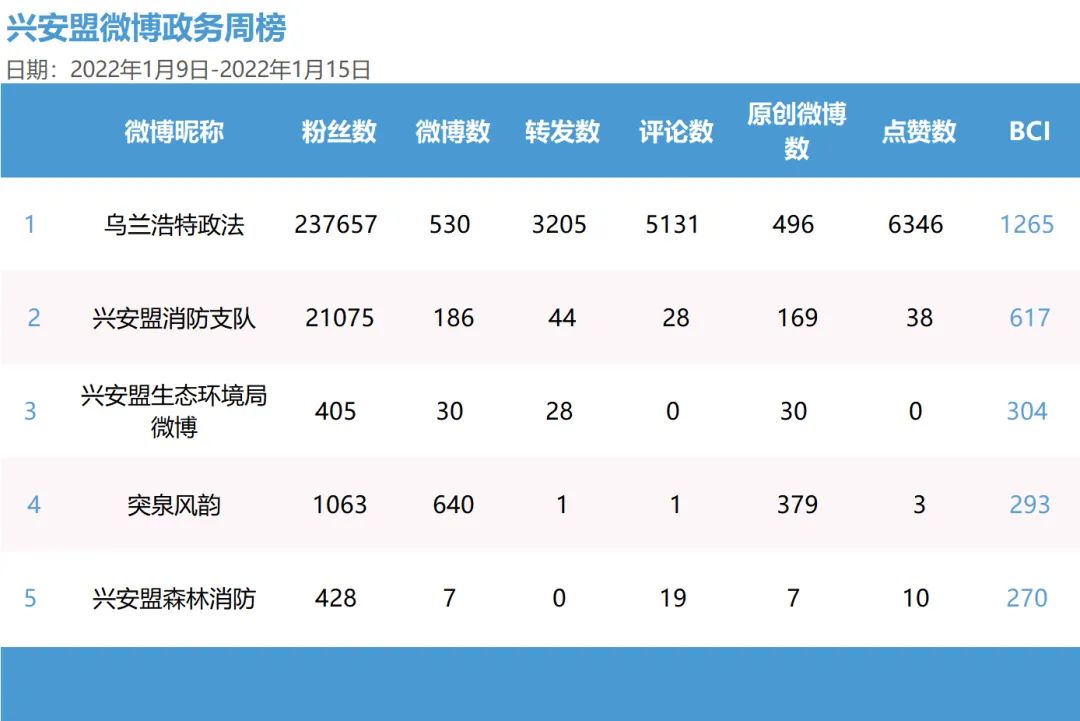Click rank number 2

coord(34,318)
